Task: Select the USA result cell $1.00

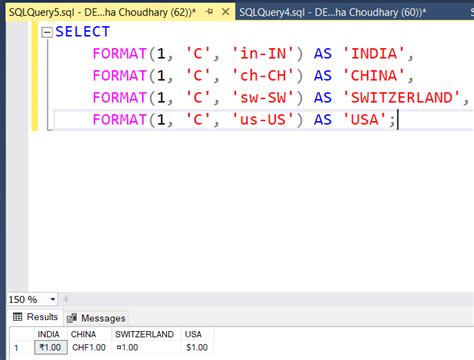Action: (x=197, y=348)
